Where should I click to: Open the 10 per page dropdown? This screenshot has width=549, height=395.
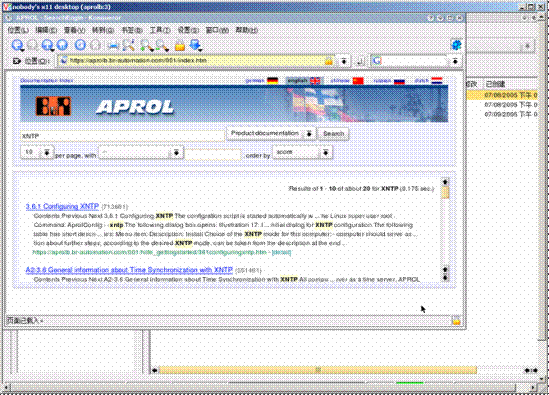point(37,152)
